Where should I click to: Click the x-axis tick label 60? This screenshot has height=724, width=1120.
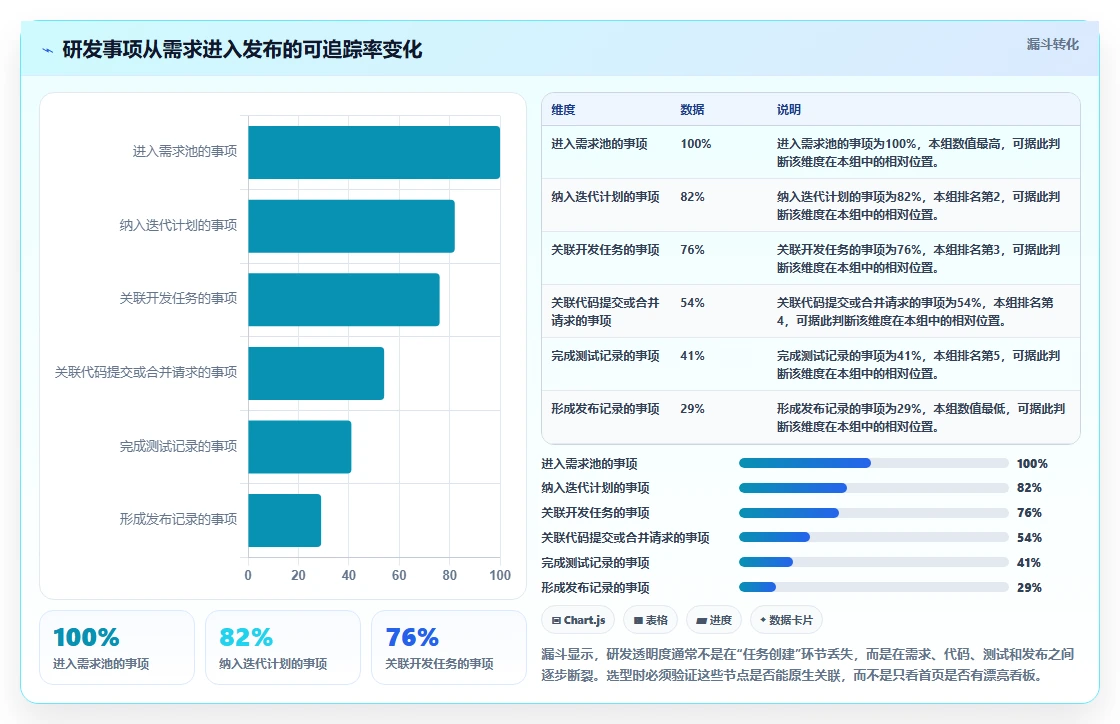pyautogui.click(x=399, y=575)
